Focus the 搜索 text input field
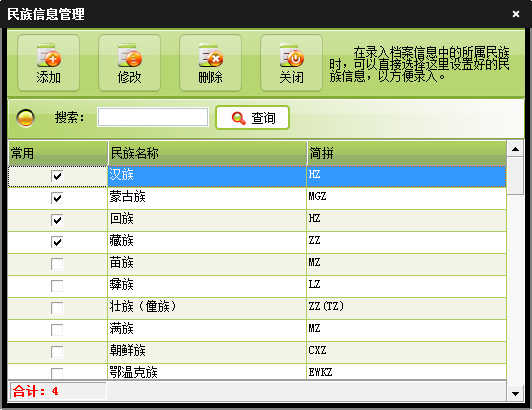This screenshot has height=410, width=532. 153,117
